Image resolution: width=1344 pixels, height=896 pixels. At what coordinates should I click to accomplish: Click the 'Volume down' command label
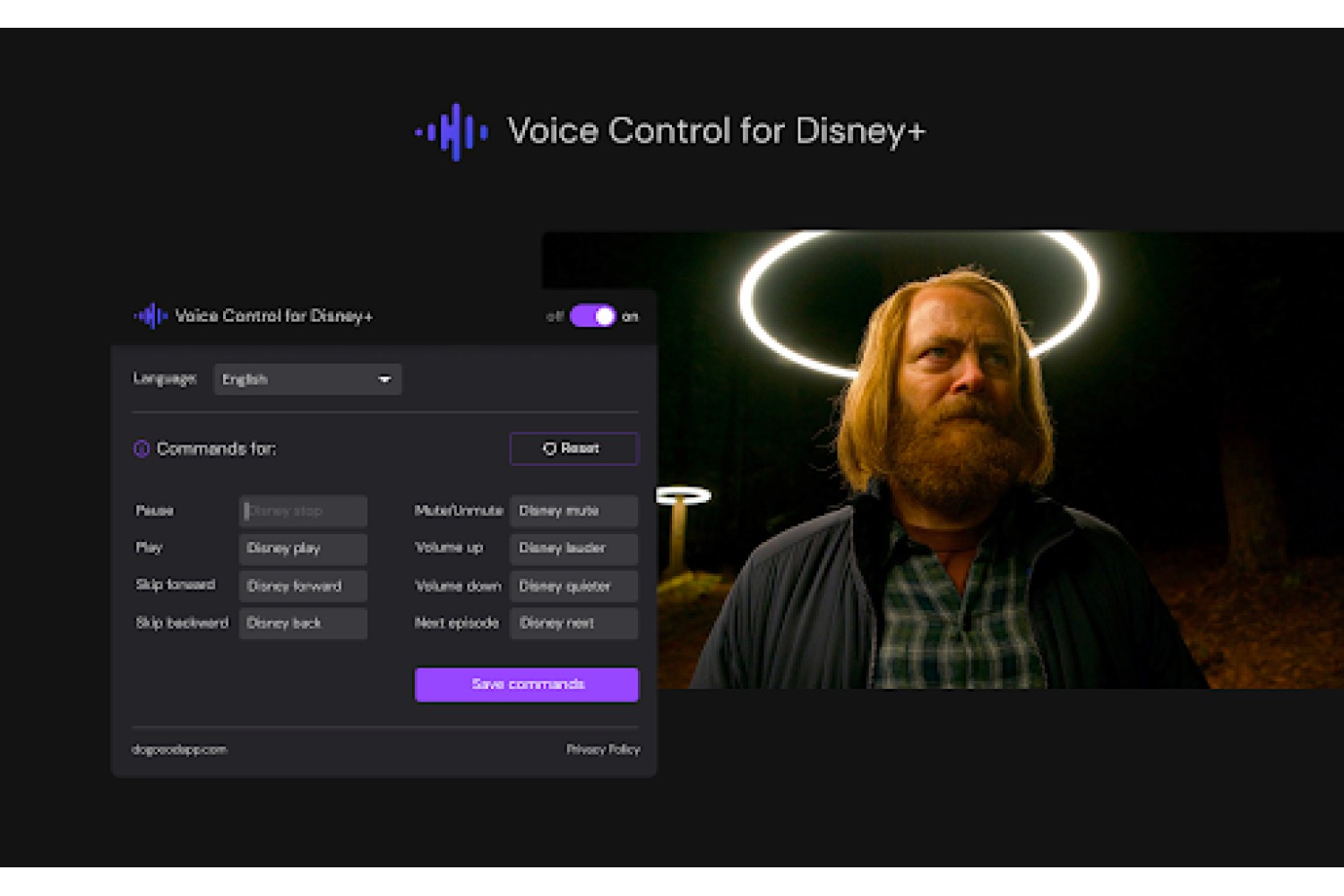coord(458,586)
